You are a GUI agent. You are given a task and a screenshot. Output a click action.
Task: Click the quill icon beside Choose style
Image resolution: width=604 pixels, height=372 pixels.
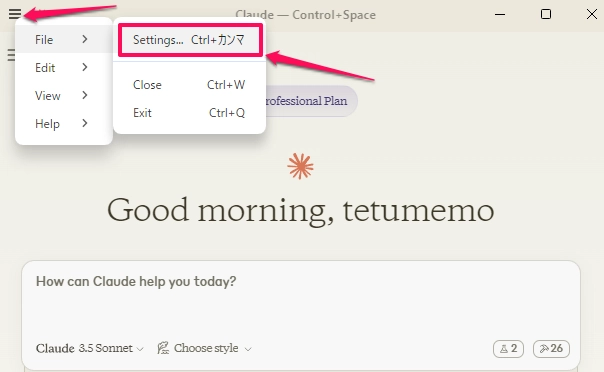click(x=163, y=348)
